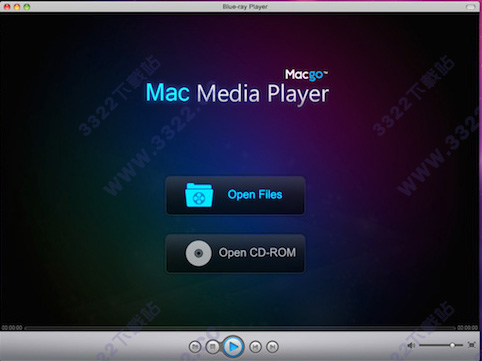
Task: Click the Open CD-ROM button
Action: pos(235,253)
